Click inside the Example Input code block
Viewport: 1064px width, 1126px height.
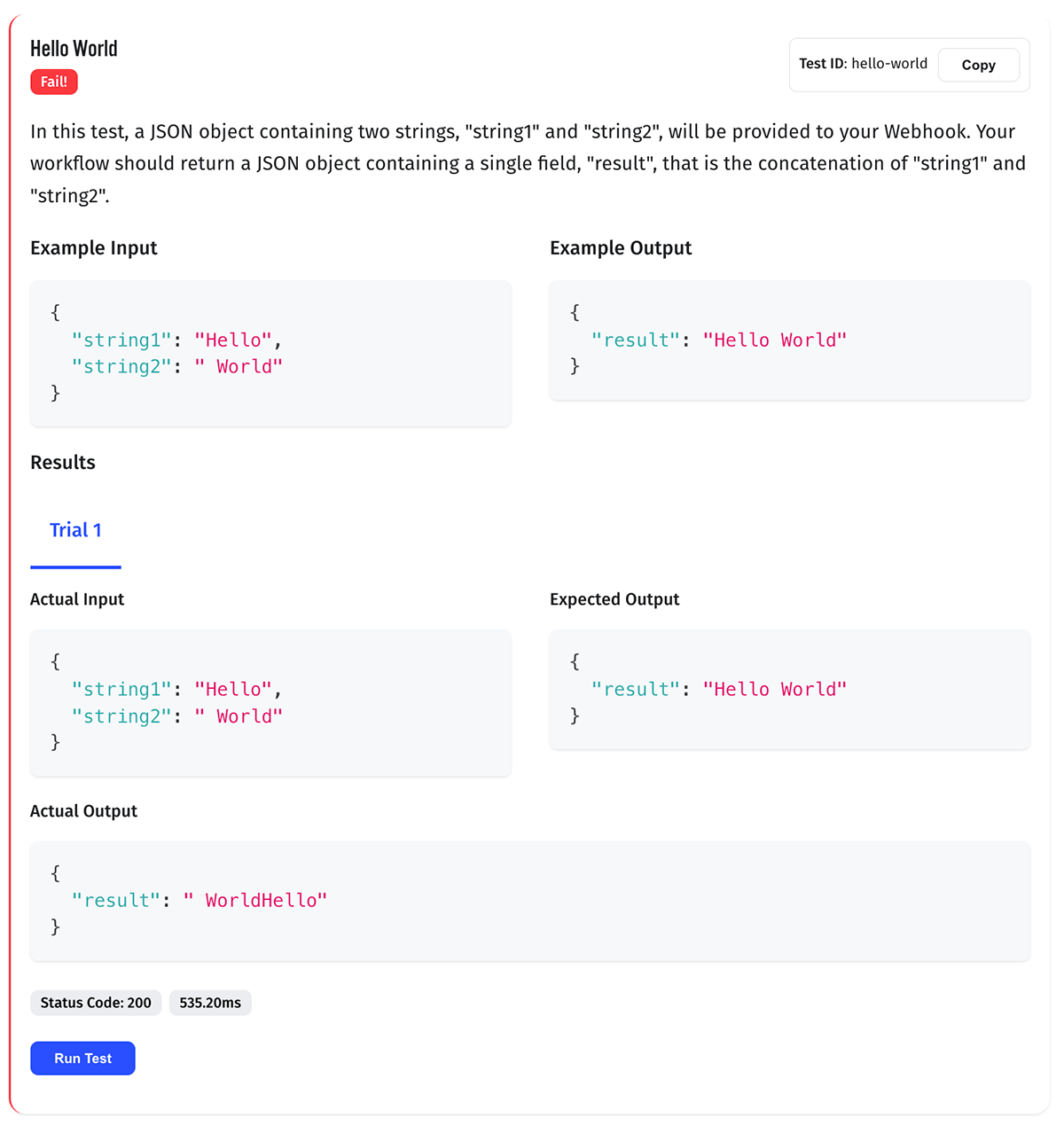coord(270,354)
